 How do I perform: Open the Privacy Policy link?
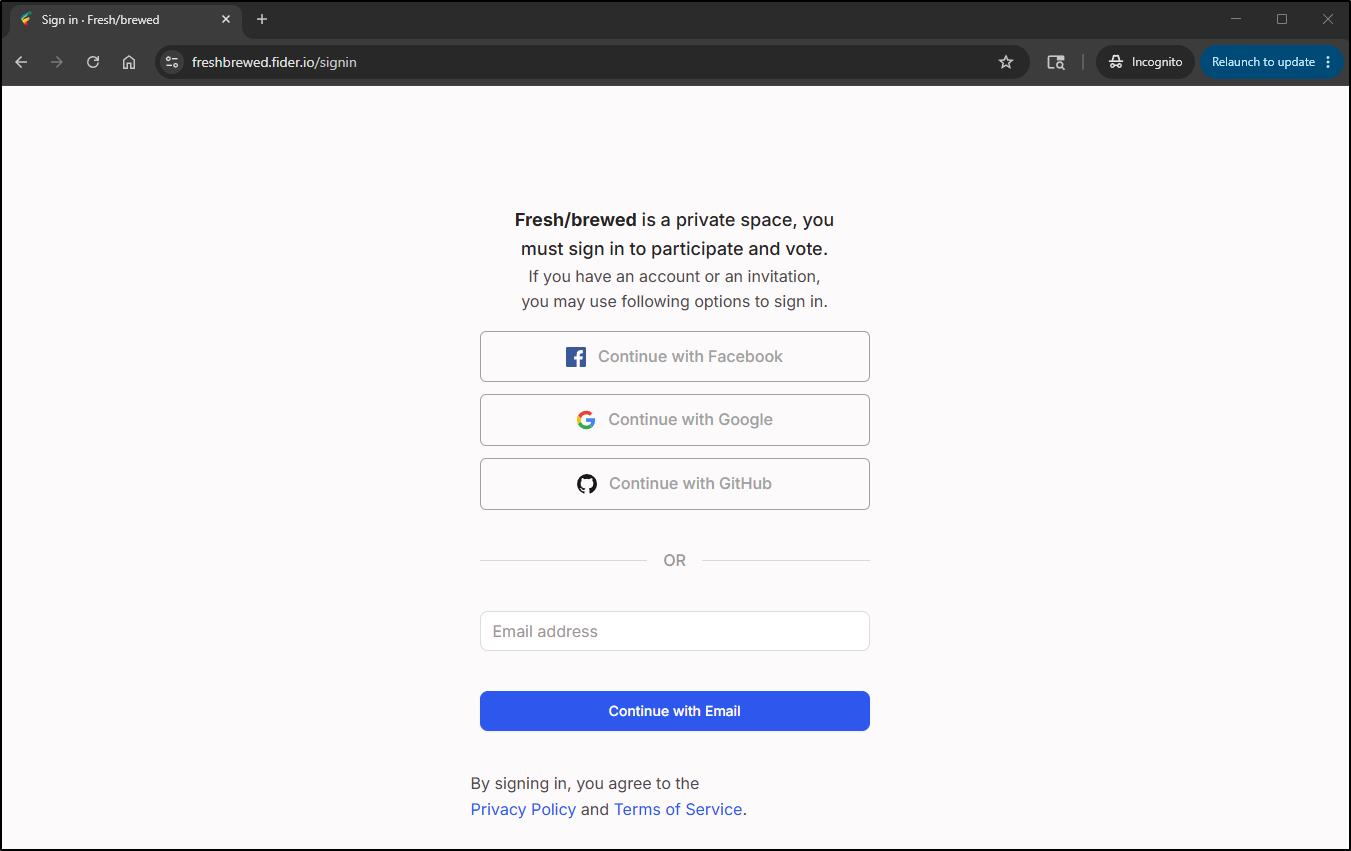[x=523, y=810]
